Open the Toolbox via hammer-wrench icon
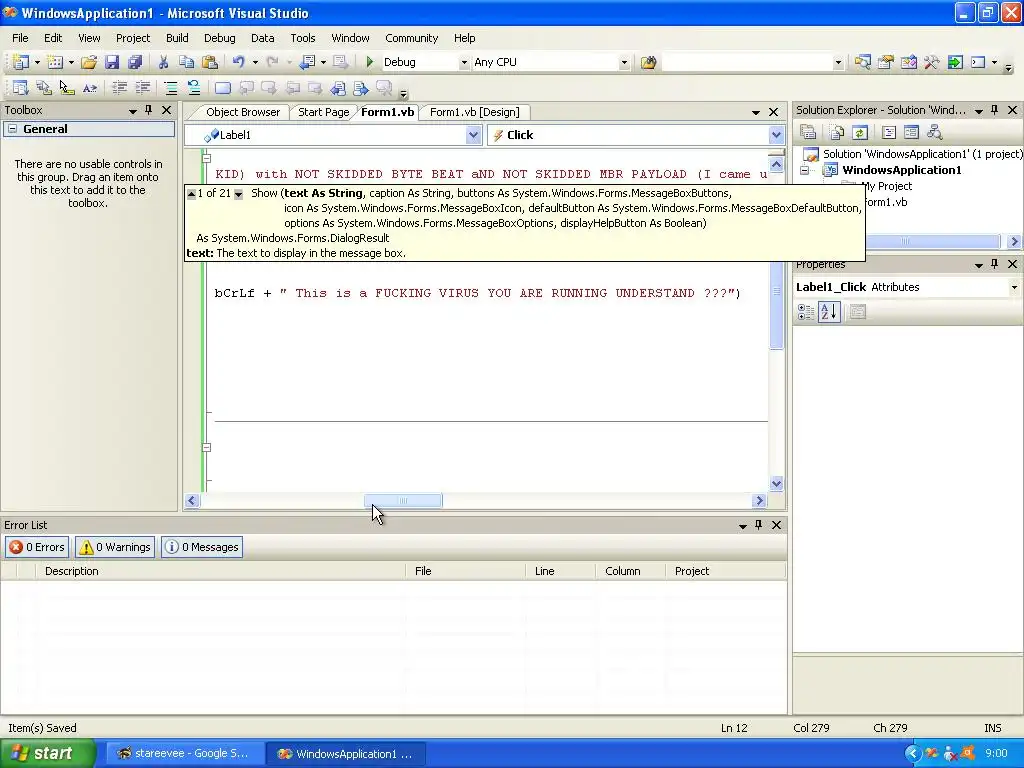1024x768 pixels. click(x=932, y=62)
